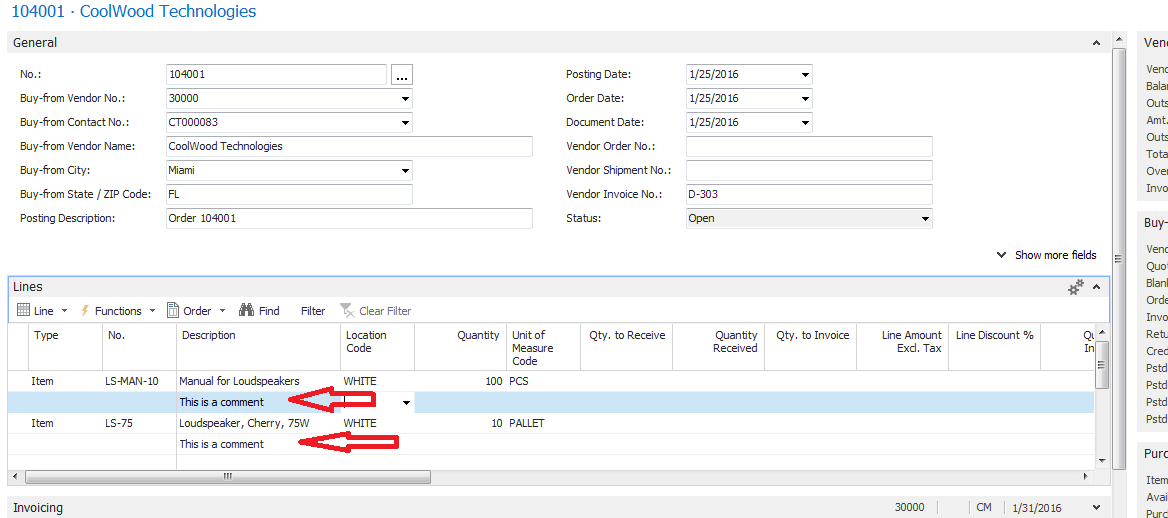Image resolution: width=1168 pixels, height=518 pixels.
Task: Collapse the General section chevron
Action: pyautogui.click(x=1098, y=43)
